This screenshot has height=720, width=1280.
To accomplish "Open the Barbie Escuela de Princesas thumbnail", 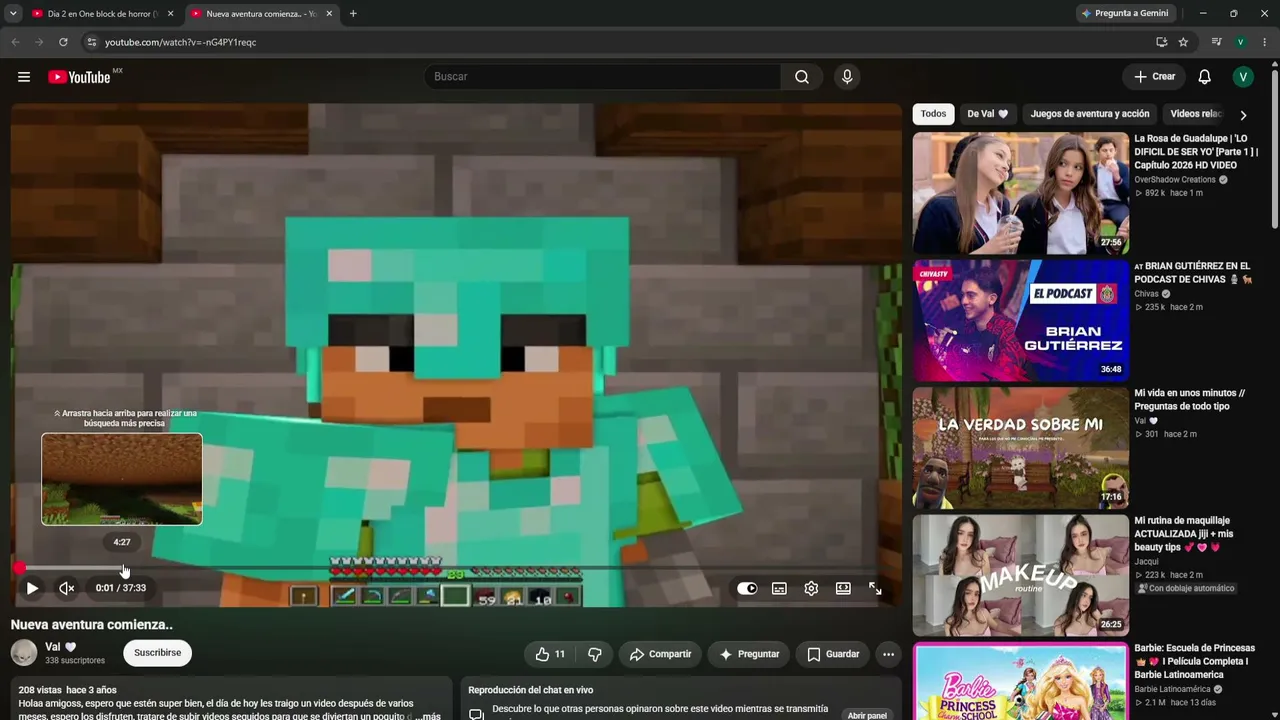I will coord(1020,682).
